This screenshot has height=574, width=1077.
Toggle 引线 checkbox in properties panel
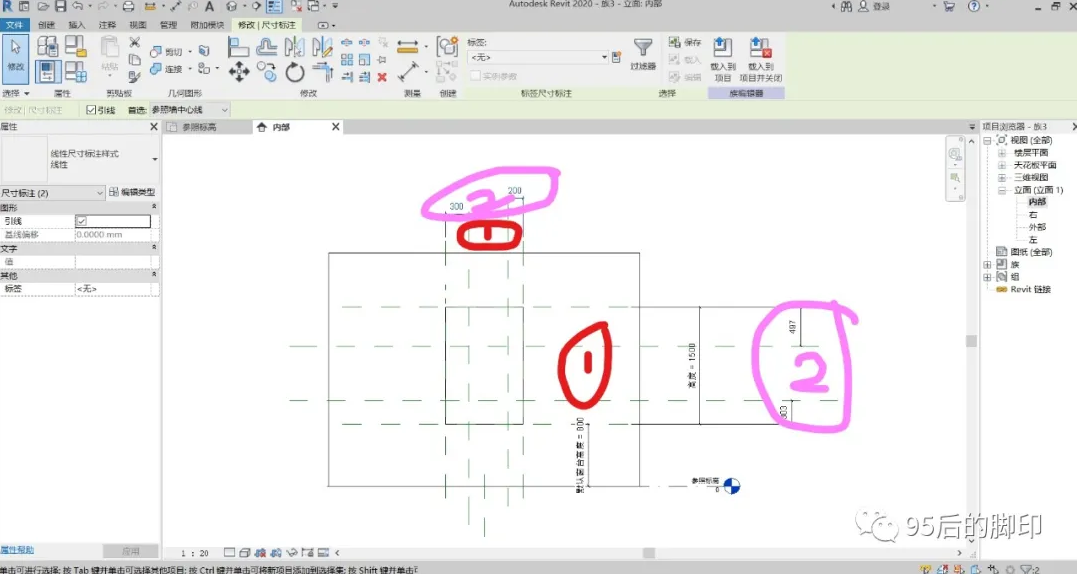pos(82,221)
